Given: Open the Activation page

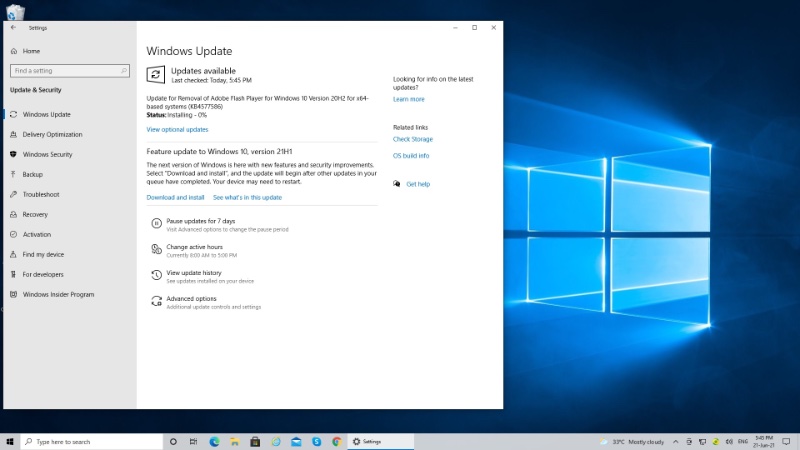Looking at the screenshot, I should point(36,234).
